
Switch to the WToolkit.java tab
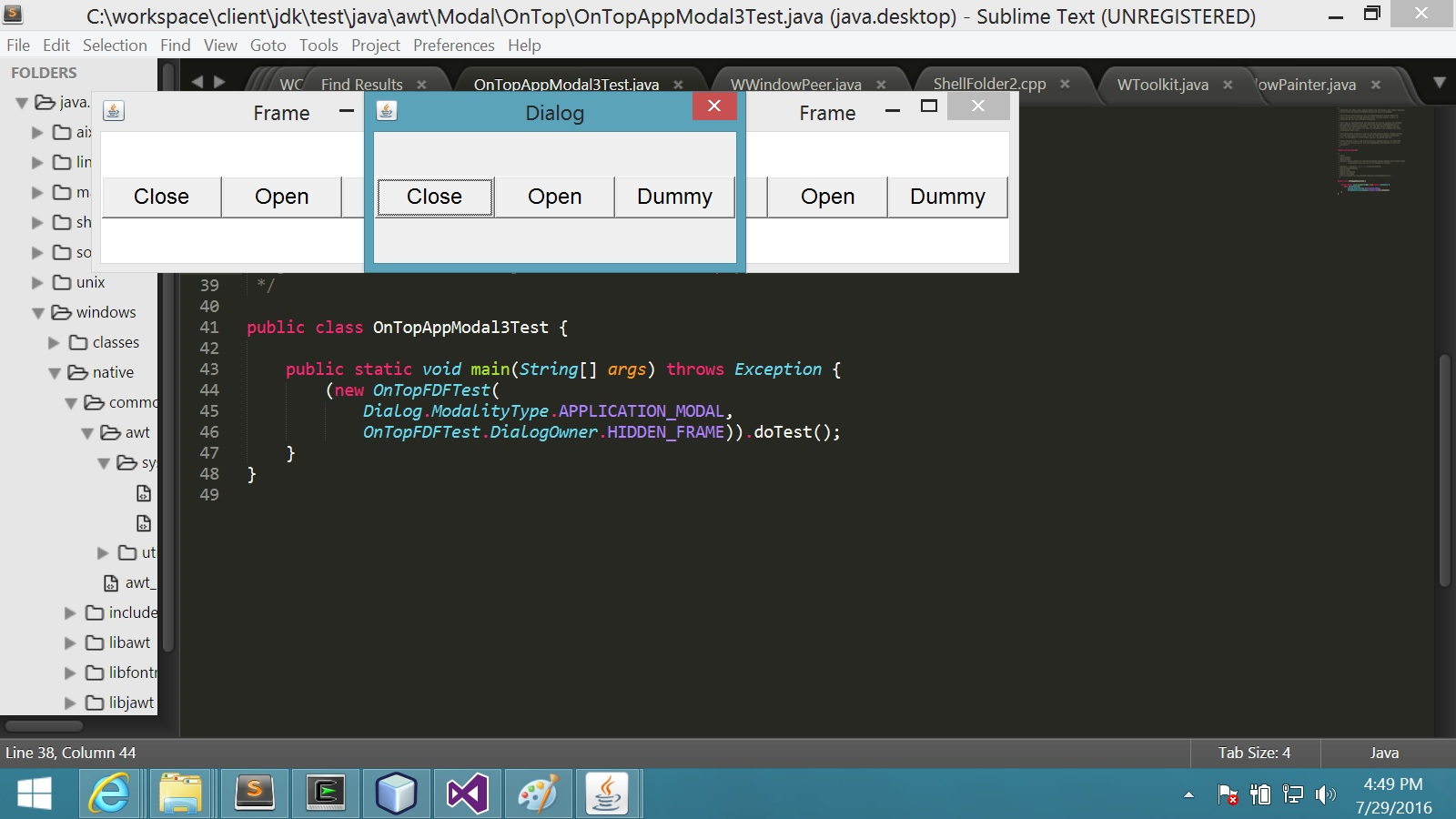(1162, 85)
